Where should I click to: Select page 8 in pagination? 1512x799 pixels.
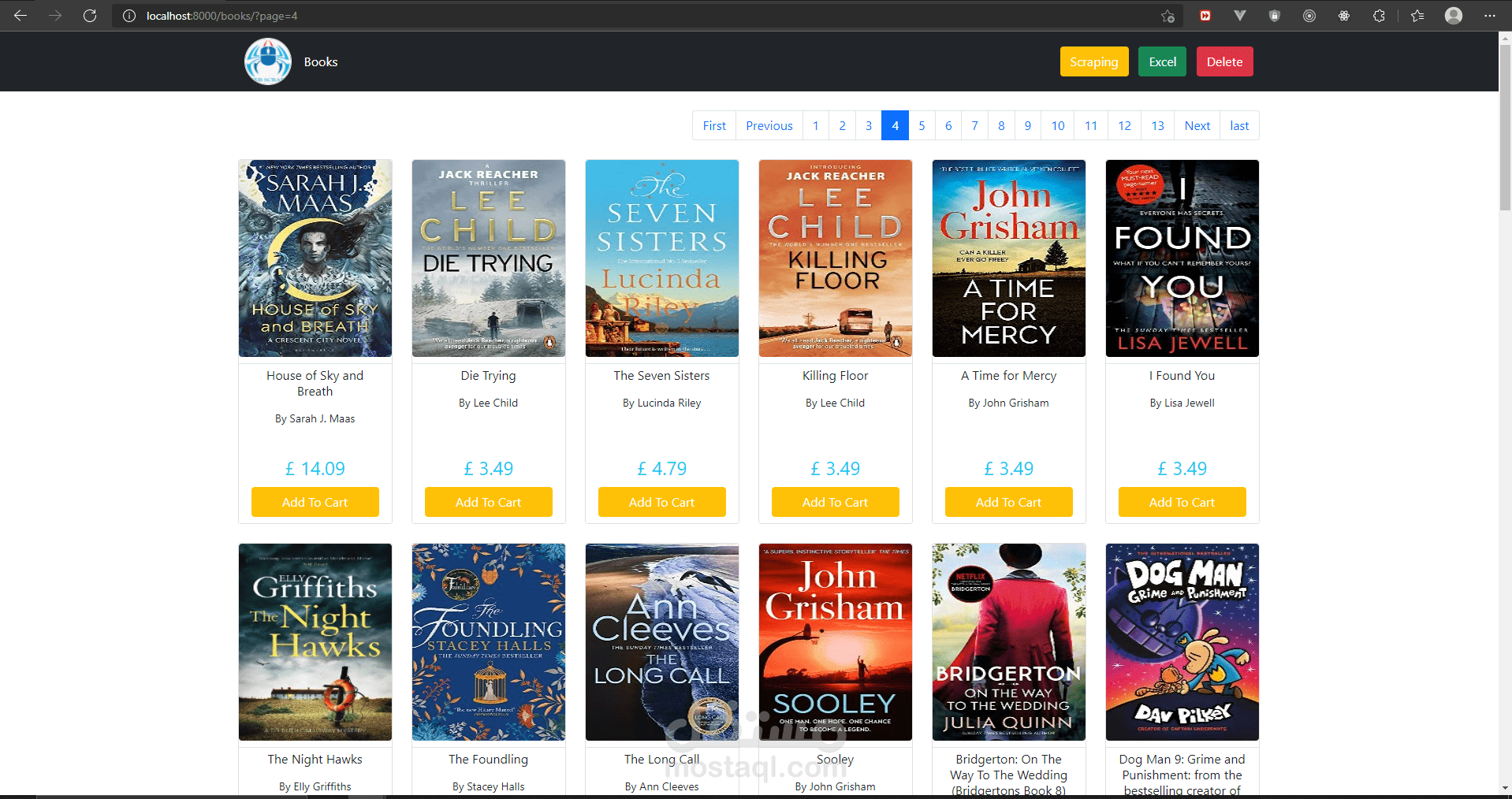(x=1001, y=125)
